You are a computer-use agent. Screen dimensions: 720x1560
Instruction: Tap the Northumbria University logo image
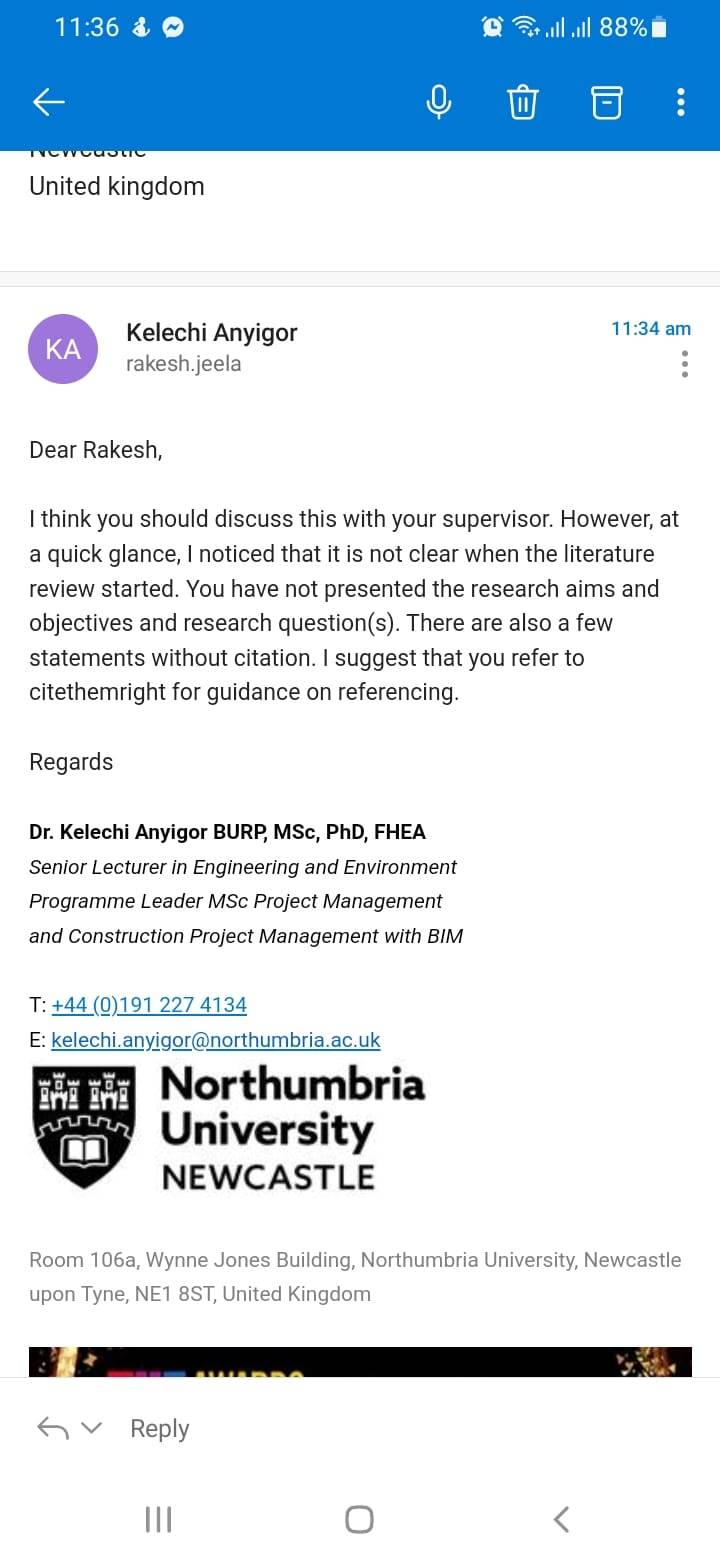pyautogui.click(x=230, y=1126)
